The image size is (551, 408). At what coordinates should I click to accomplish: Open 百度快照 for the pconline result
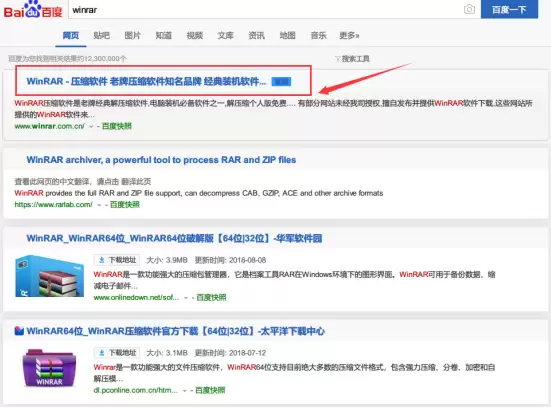point(210,390)
